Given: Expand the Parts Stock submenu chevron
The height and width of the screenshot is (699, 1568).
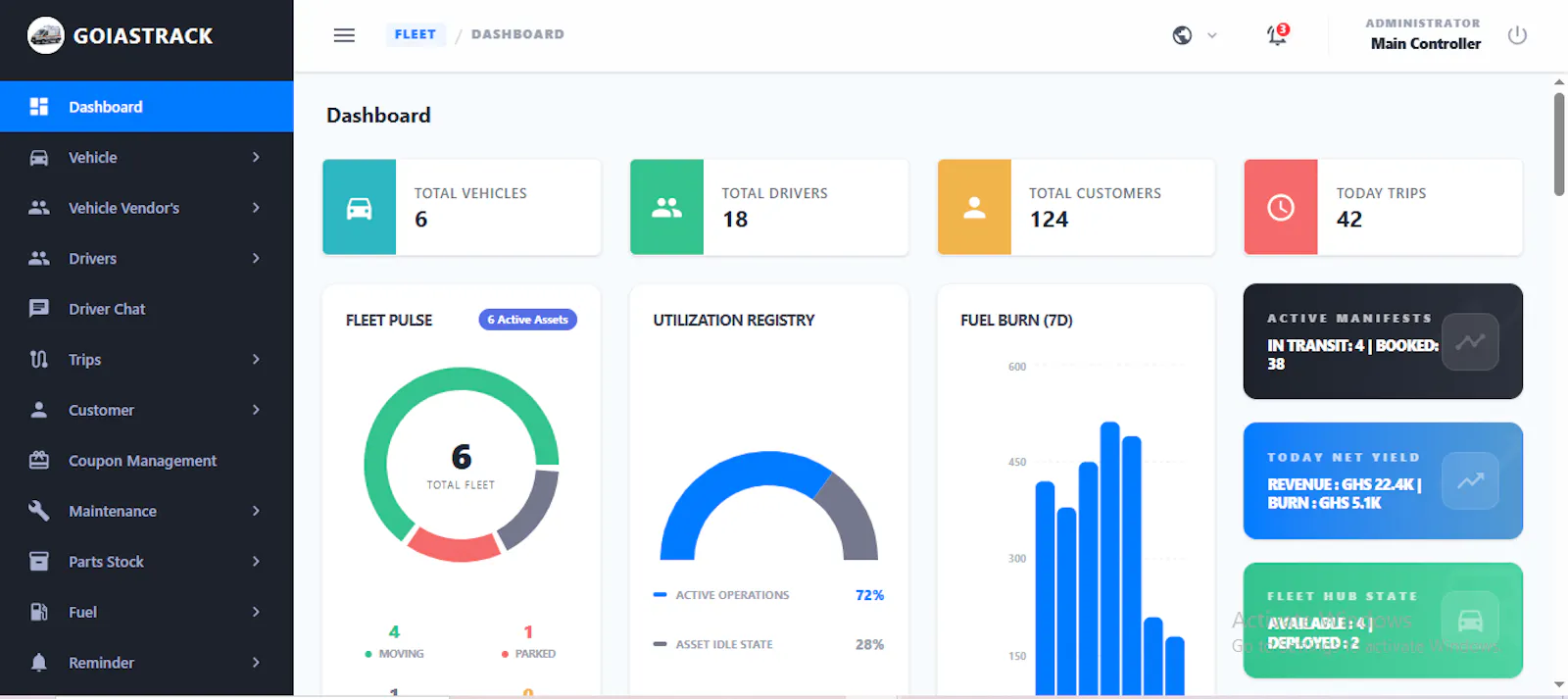Looking at the screenshot, I should point(256,562).
